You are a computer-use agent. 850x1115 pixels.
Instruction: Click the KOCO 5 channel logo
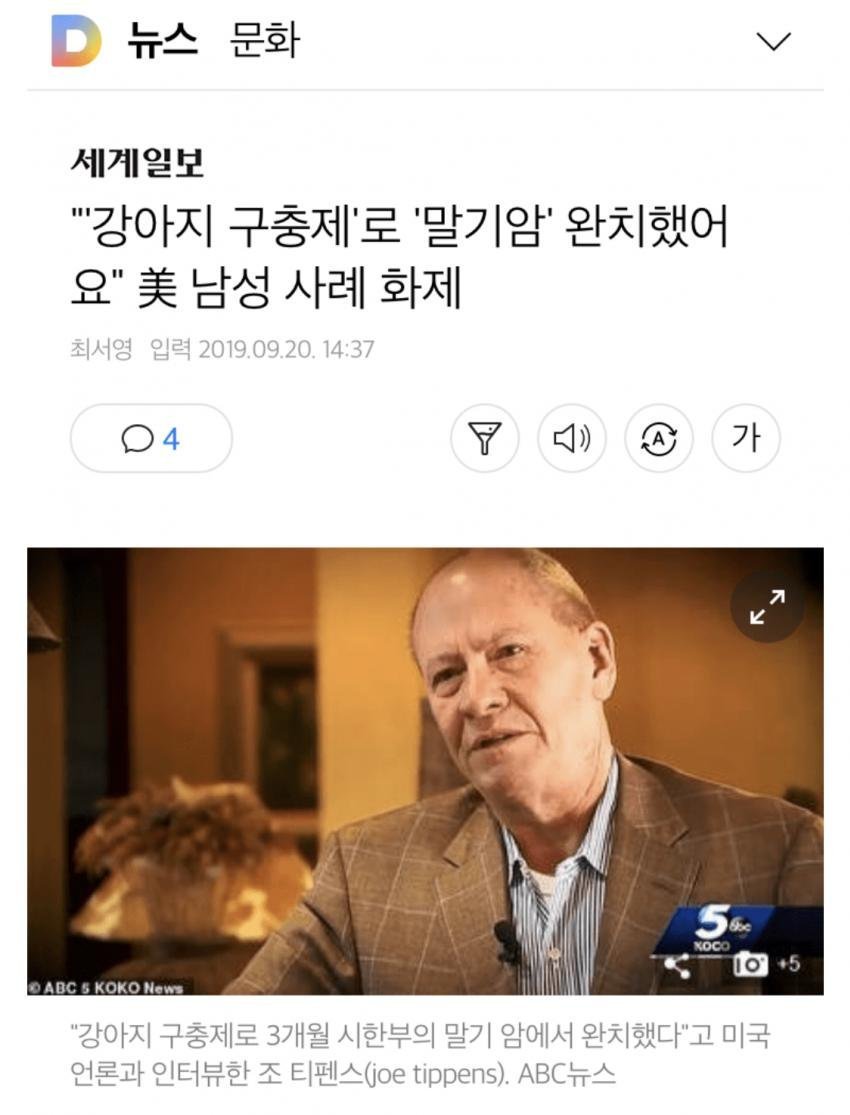718,927
